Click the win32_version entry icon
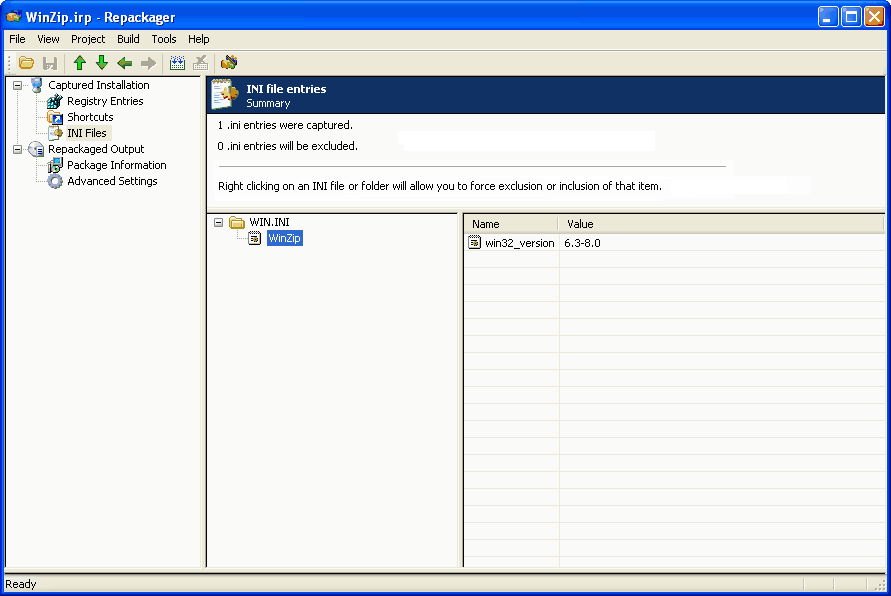The height and width of the screenshot is (596, 891). pyautogui.click(x=475, y=243)
